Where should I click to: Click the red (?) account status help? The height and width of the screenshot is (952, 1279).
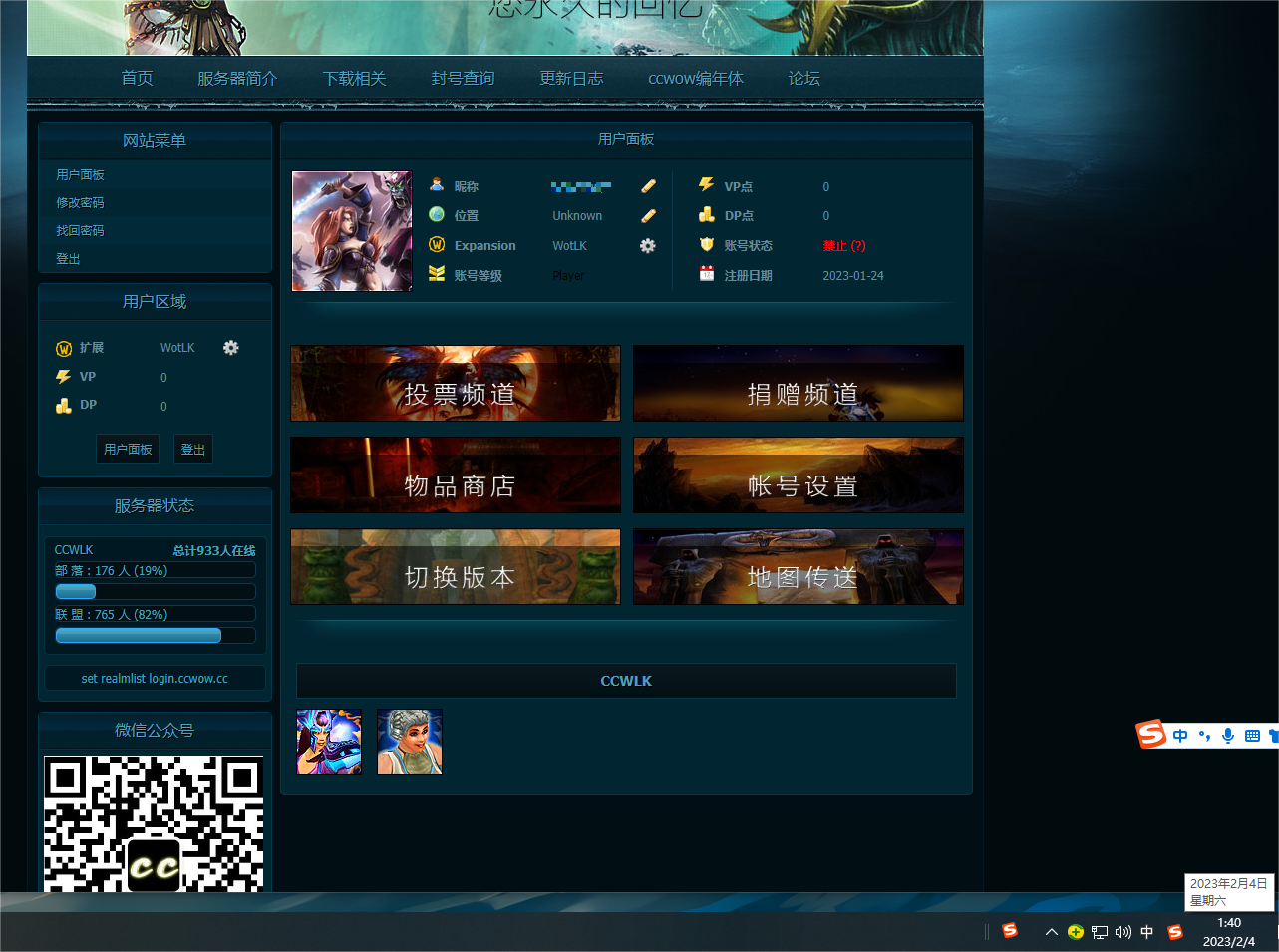(x=857, y=246)
